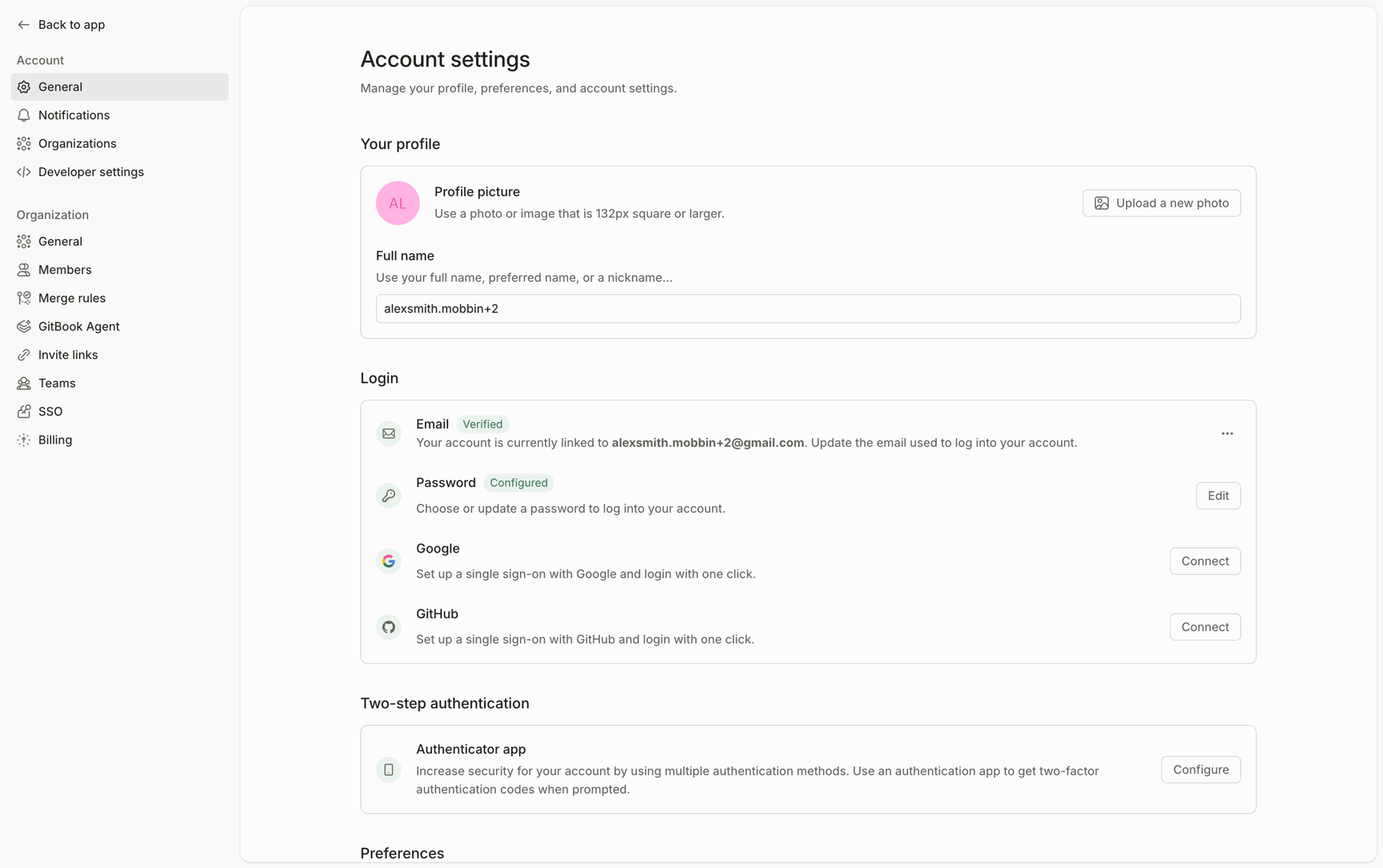Click the back arrow icon beside Back to app
Viewport: 1383px width, 868px height.
(x=24, y=24)
